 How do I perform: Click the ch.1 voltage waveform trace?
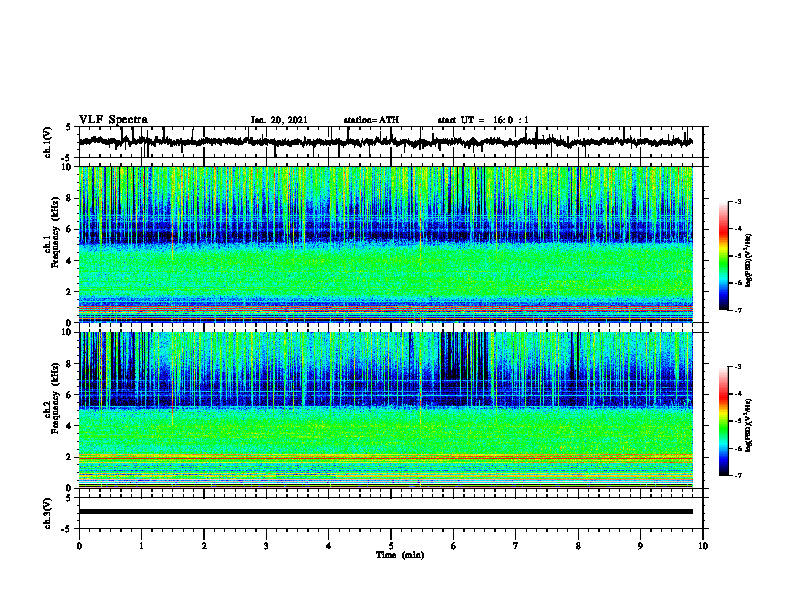click(386, 142)
